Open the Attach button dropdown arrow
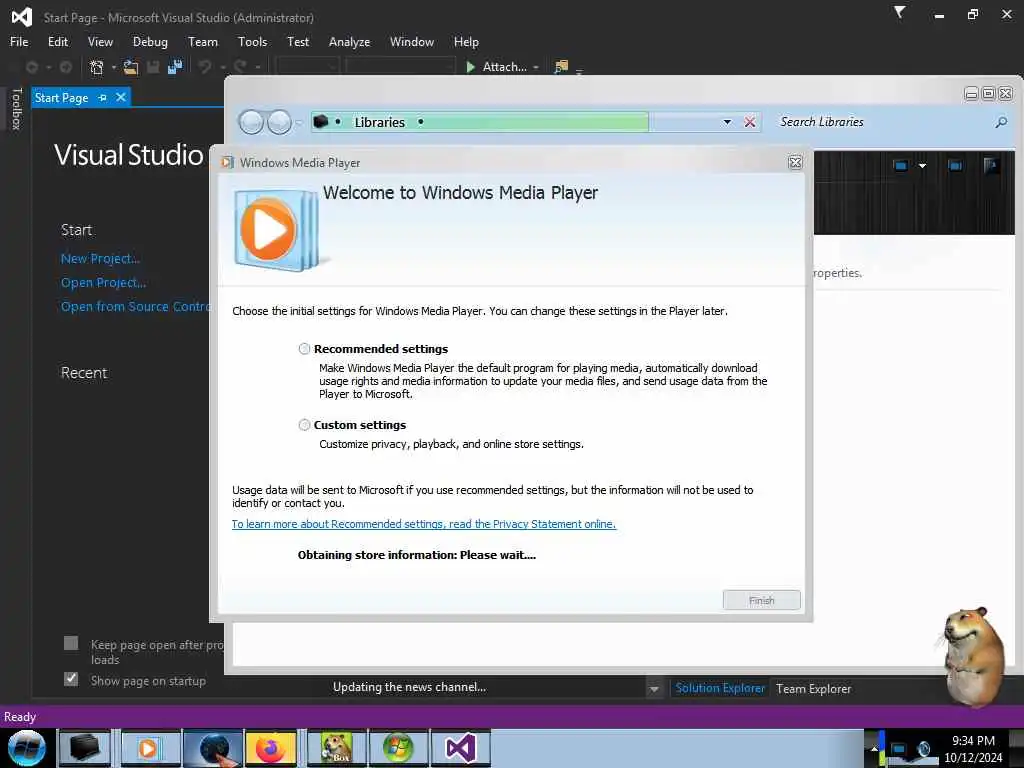The width and height of the screenshot is (1024, 768). [x=536, y=67]
